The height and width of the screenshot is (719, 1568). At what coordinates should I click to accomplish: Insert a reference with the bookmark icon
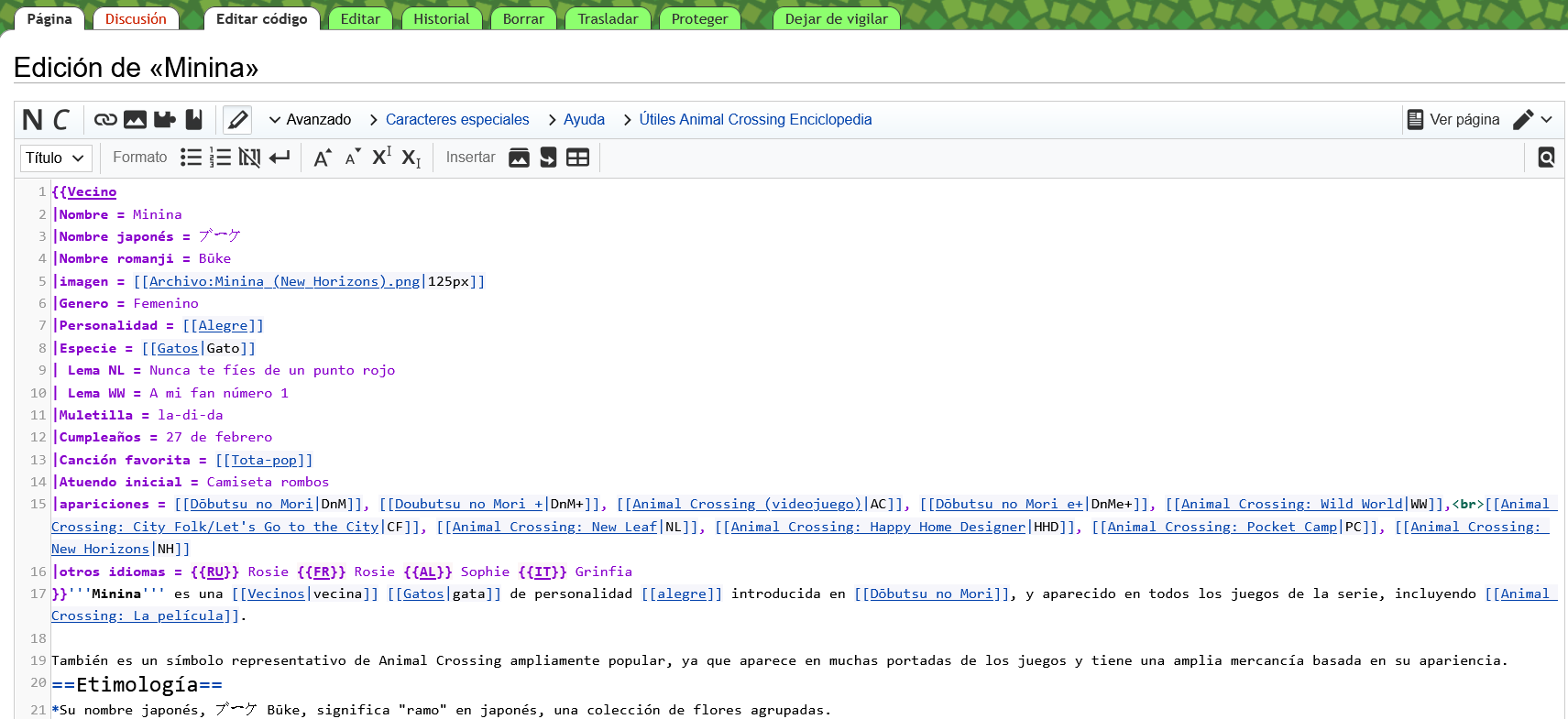point(193,120)
